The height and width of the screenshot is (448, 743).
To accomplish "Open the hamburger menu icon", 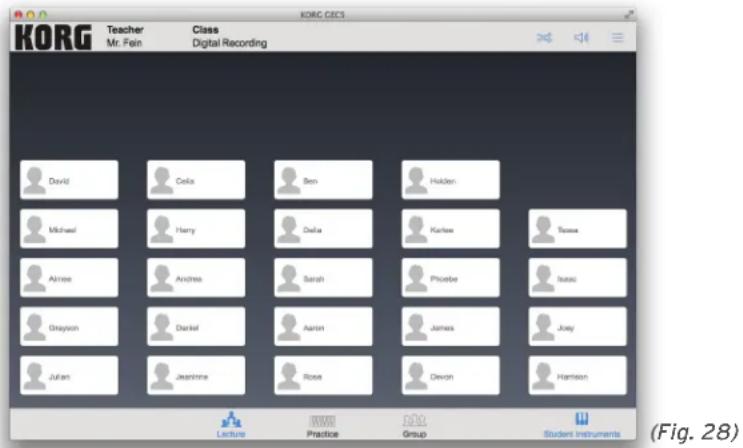I will [617, 37].
